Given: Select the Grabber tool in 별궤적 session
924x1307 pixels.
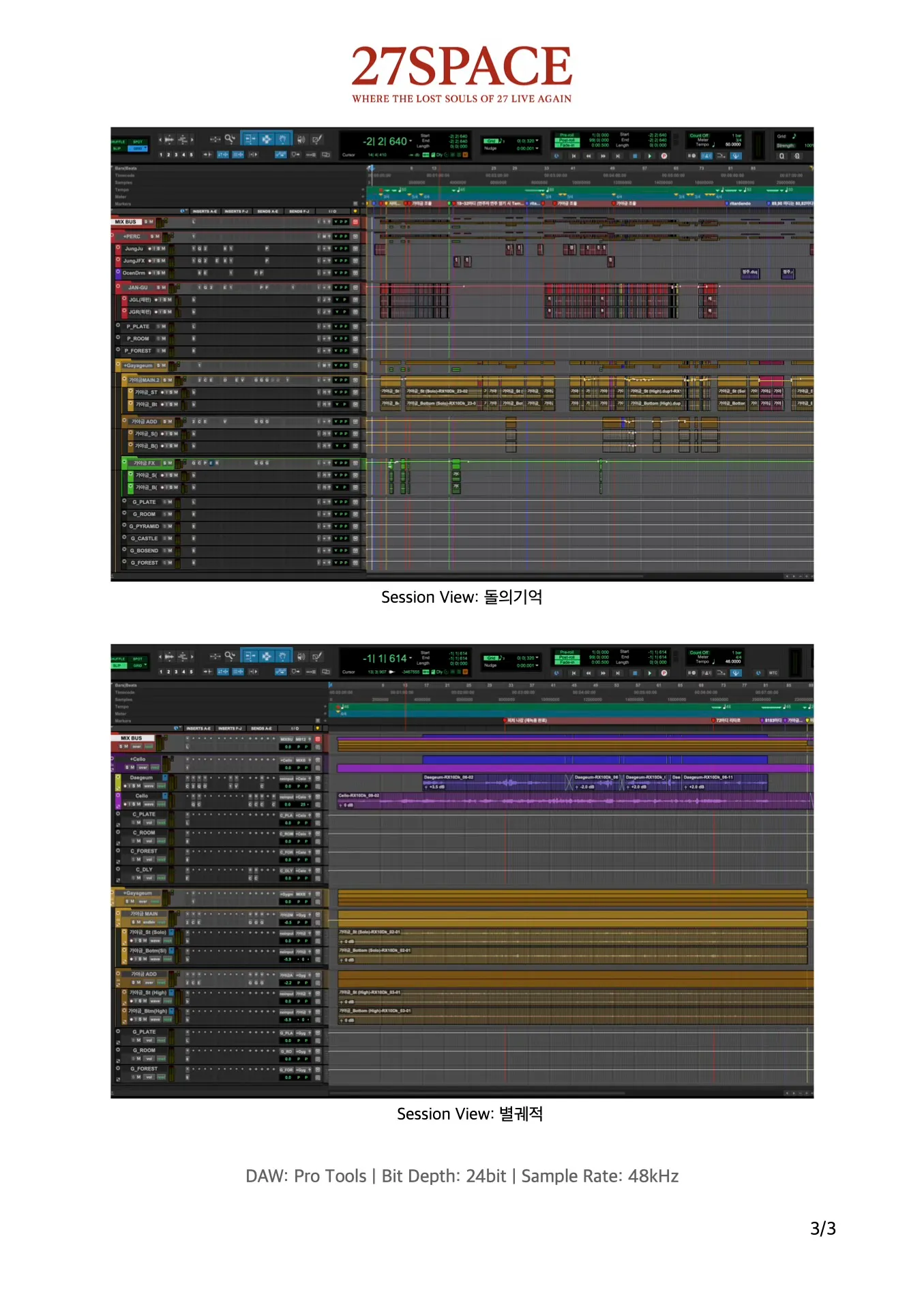Looking at the screenshot, I should pyautogui.click(x=282, y=656).
